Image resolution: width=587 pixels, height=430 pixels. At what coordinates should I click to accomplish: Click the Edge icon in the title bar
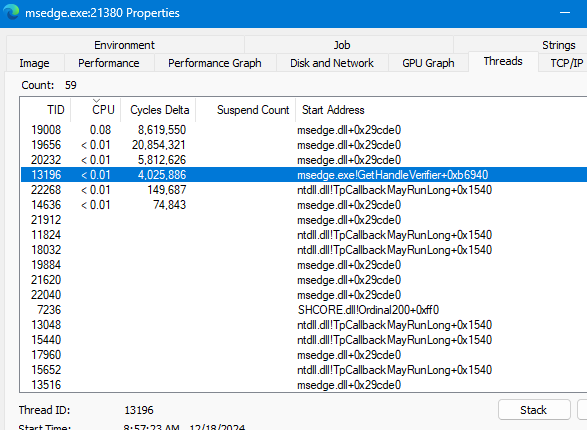11,12
